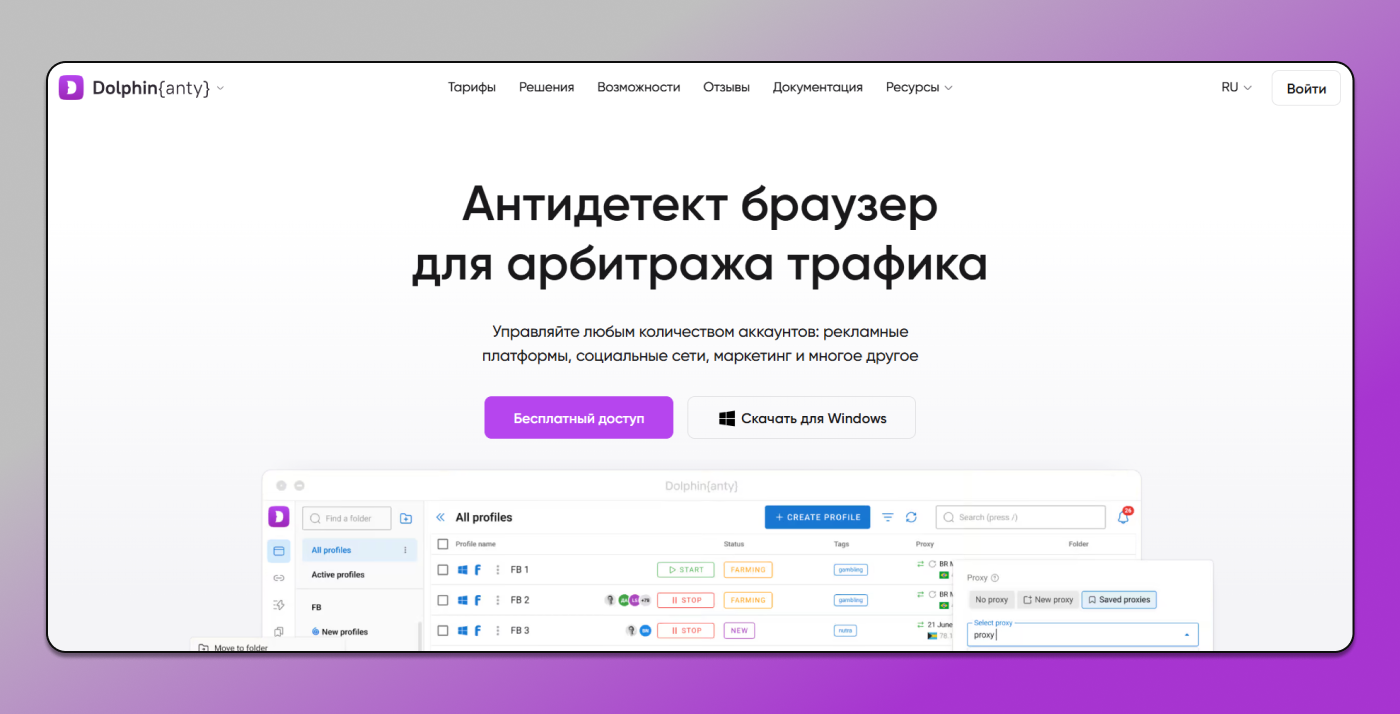Select the profiles browser icon in left sidebar
1400x714 pixels.
[x=279, y=551]
